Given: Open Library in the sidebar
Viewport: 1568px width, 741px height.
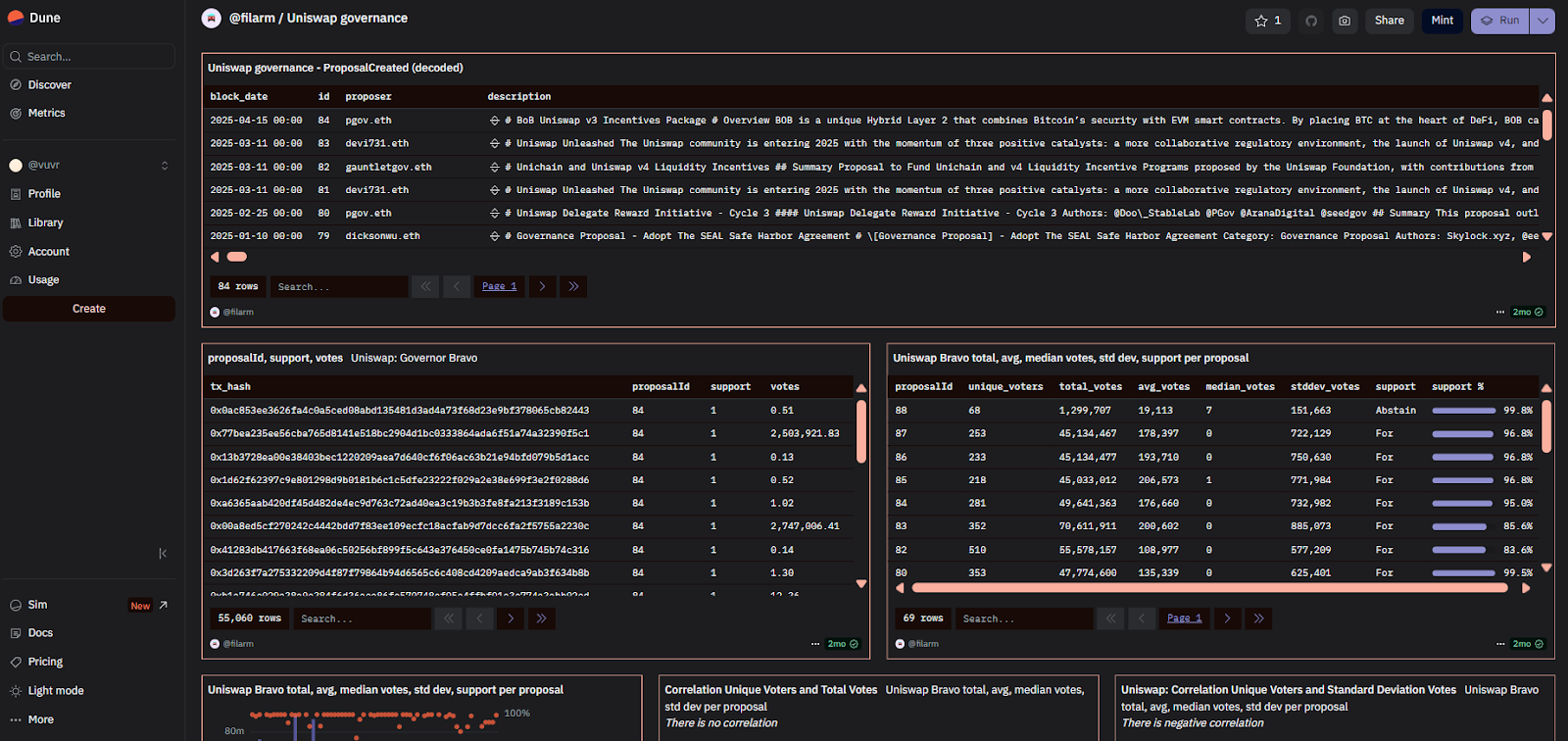Looking at the screenshot, I should point(45,222).
